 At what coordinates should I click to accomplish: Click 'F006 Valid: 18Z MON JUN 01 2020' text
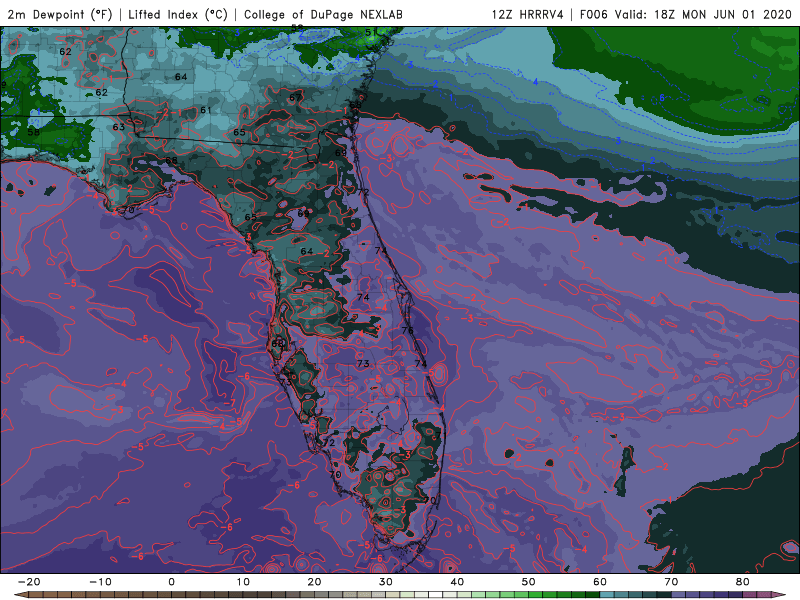[x=686, y=14]
